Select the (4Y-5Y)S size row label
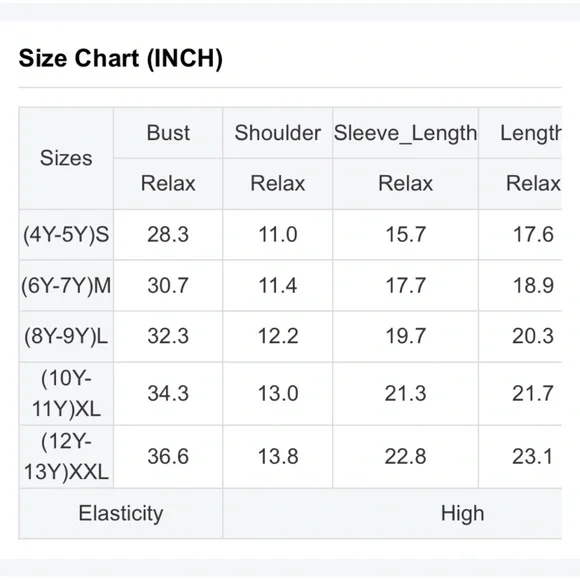This screenshot has width=580, height=580. pyautogui.click(x=66, y=235)
